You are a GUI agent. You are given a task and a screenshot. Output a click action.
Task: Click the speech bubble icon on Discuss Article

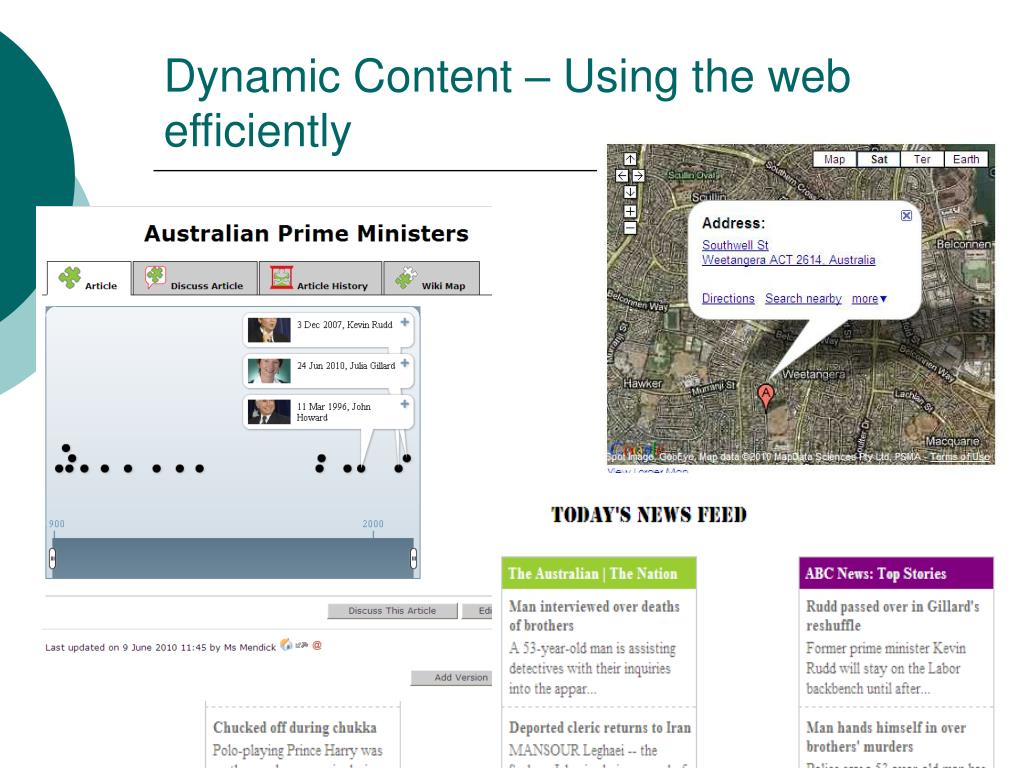point(155,277)
